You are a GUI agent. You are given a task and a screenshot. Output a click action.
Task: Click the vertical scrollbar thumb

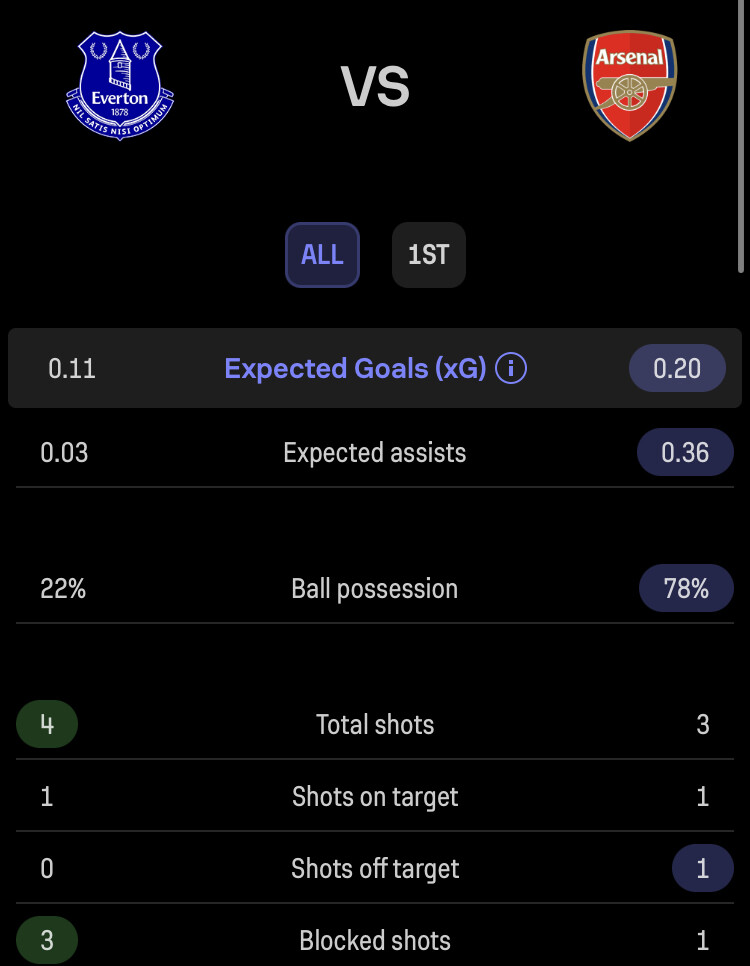pyautogui.click(x=742, y=136)
